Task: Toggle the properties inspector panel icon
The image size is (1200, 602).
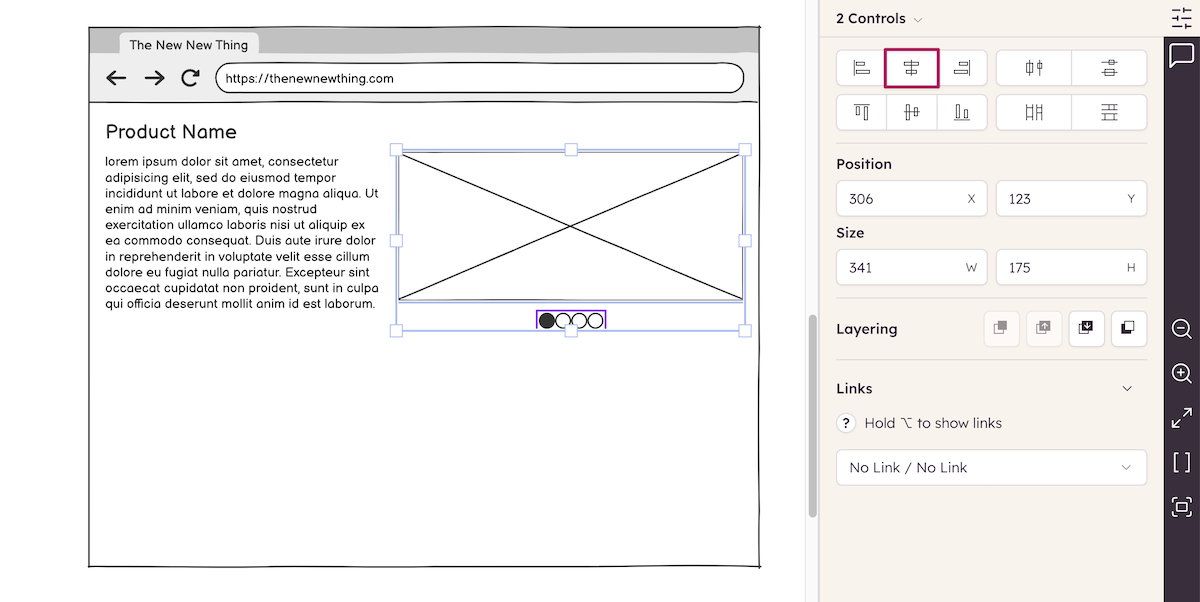Action: [1182, 18]
